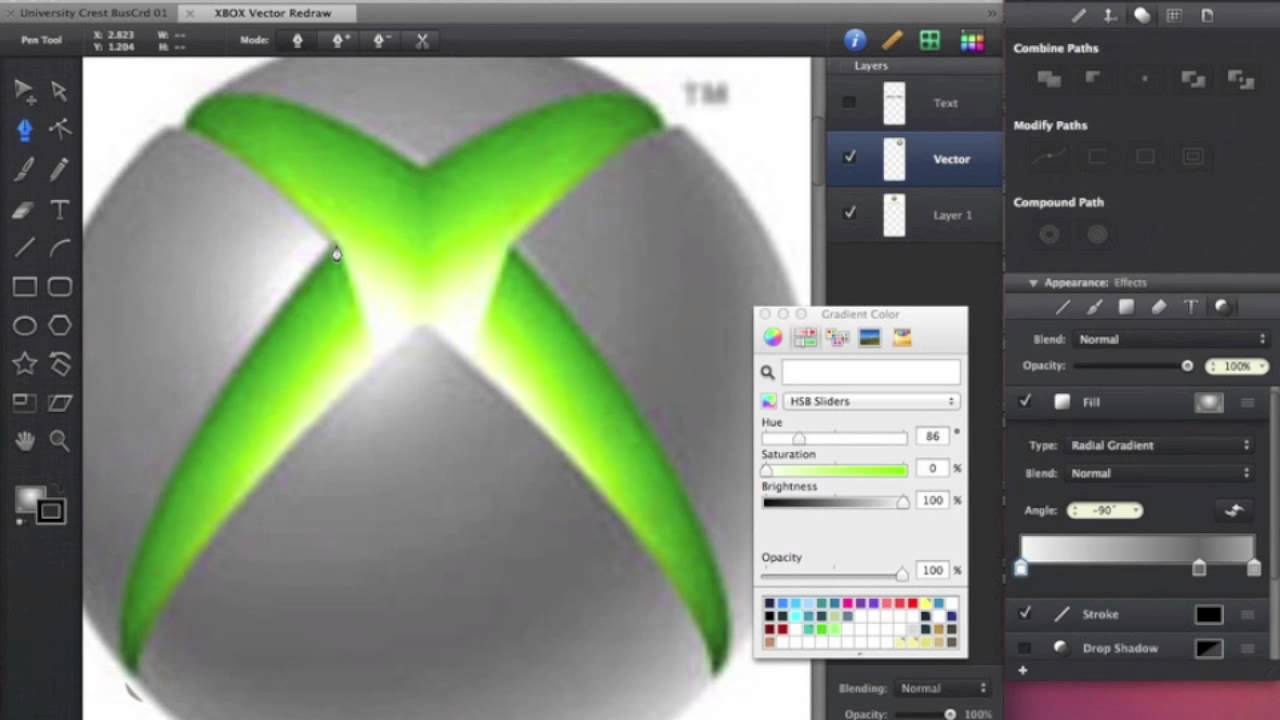Show the Text layer
Image resolution: width=1280 pixels, height=720 pixels.
[x=849, y=102]
